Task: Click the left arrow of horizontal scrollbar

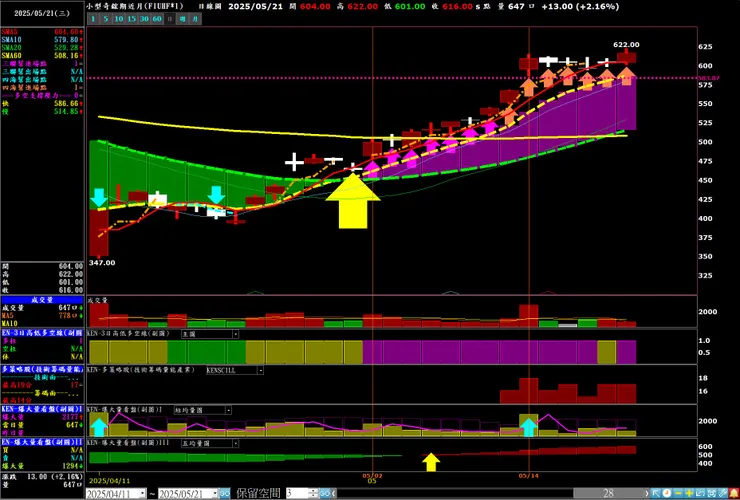Action: pyautogui.click(x=334, y=494)
